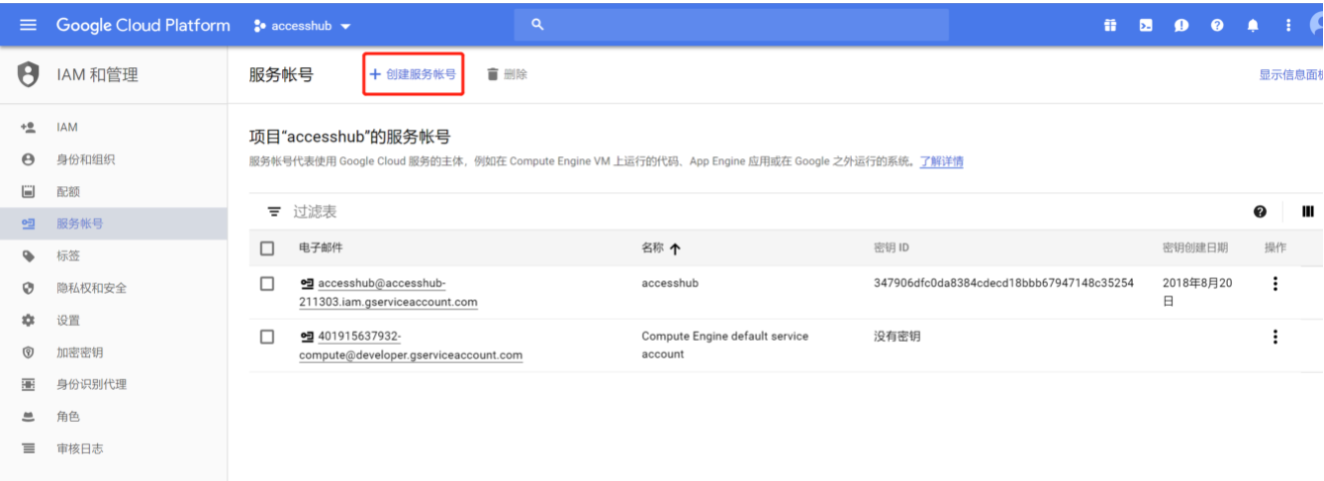The height and width of the screenshot is (481, 1324).
Task: Click the 了解详情 learn more link
Action: point(941,162)
